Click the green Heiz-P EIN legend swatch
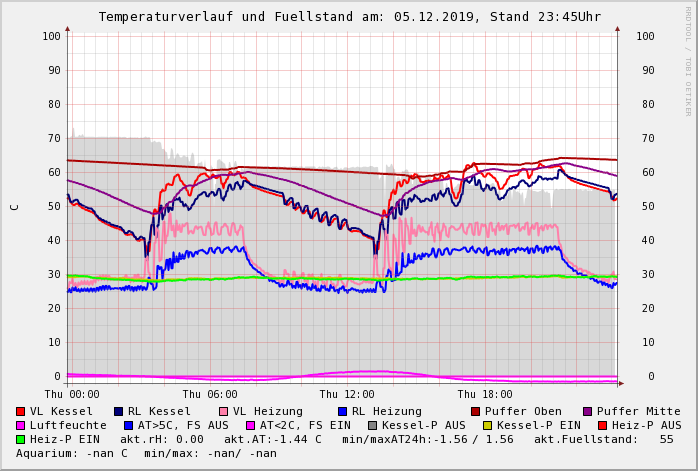The height and width of the screenshot is (471, 698). click(x=21, y=440)
